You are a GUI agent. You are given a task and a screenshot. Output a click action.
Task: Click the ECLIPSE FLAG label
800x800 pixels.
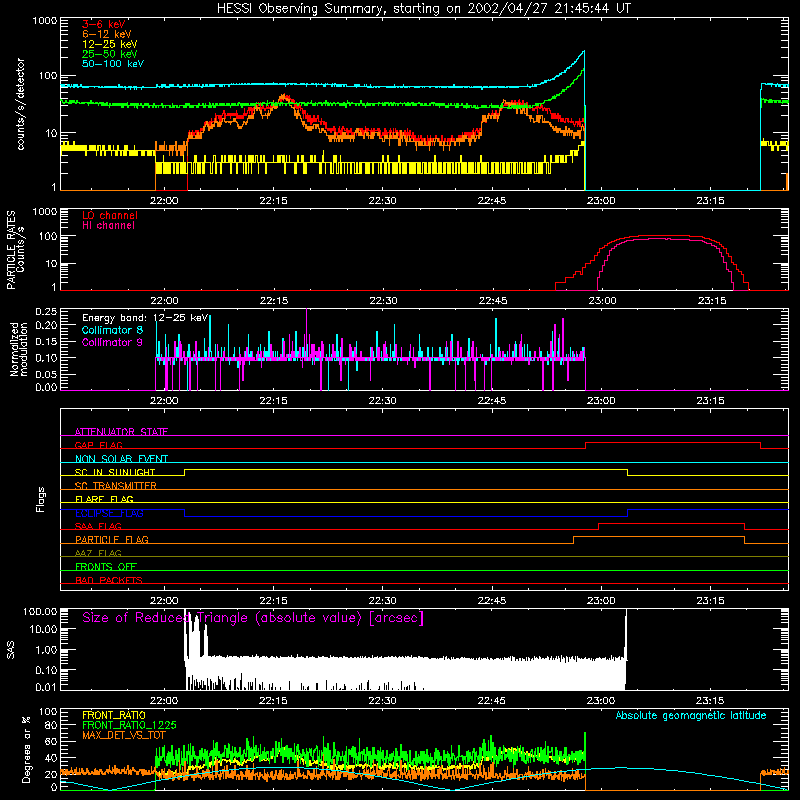coord(109,513)
